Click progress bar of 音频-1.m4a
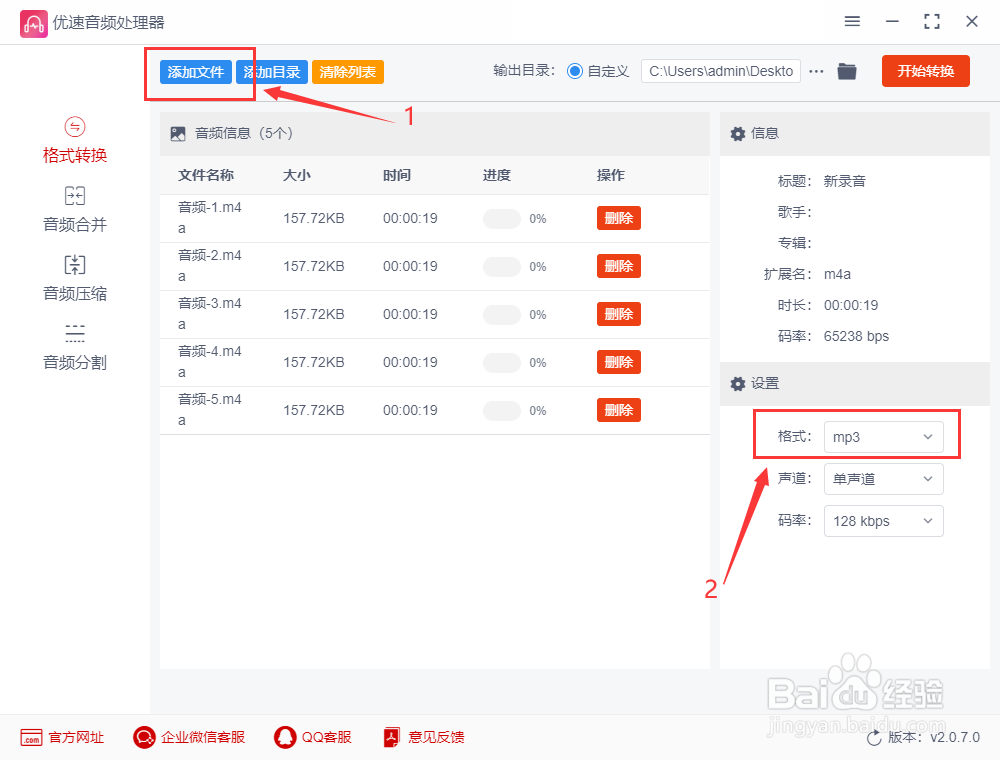 pyautogui.click(x=502, y=219)
